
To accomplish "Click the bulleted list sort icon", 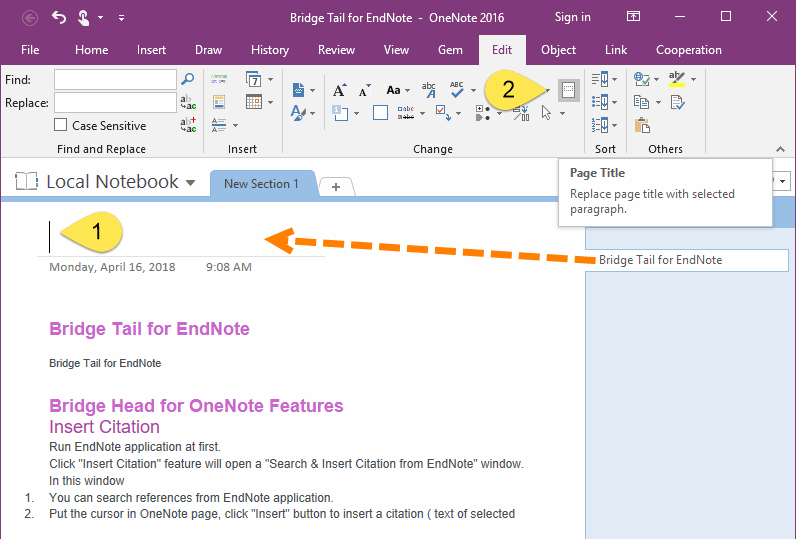I will [x=600, y=102].
